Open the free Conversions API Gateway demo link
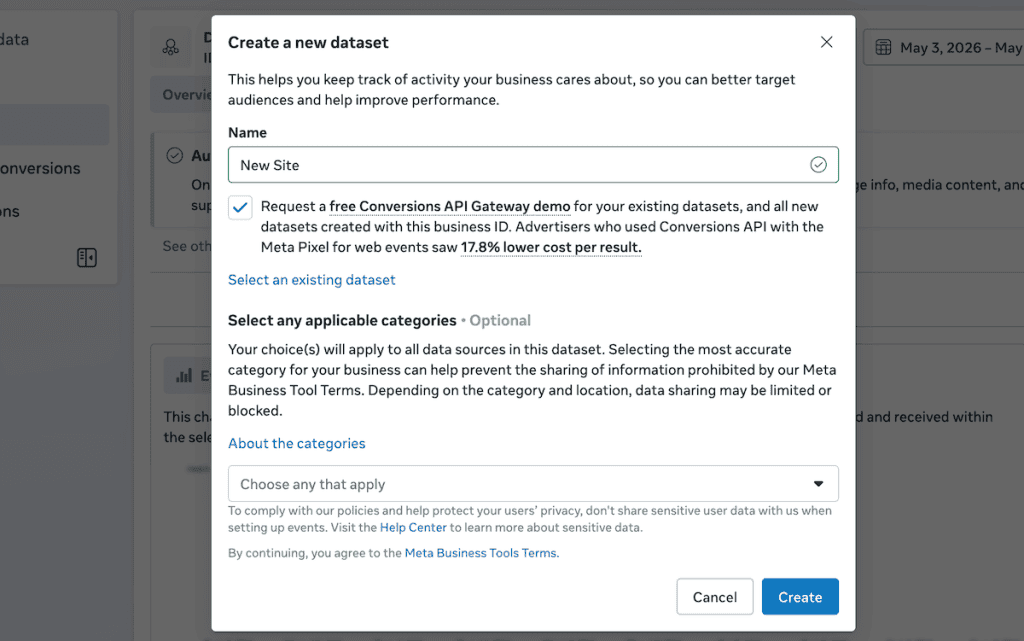The width and height of the screenshot is (1024, 641). point(449,206)
